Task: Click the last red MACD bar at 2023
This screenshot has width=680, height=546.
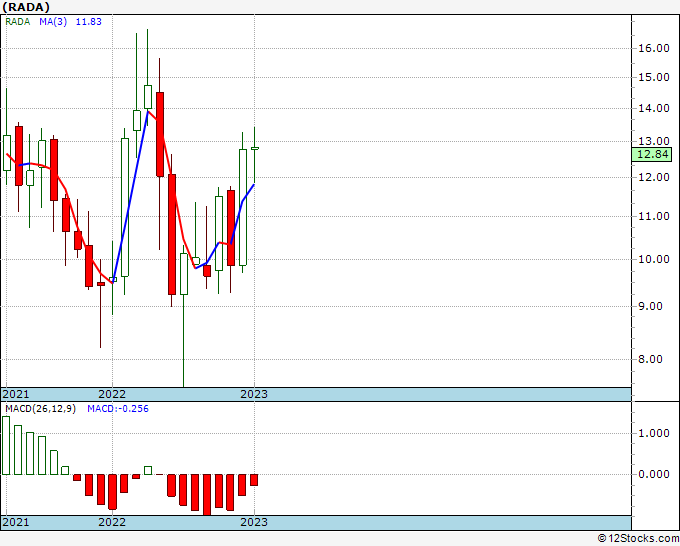Action: [x=254, y=480]
